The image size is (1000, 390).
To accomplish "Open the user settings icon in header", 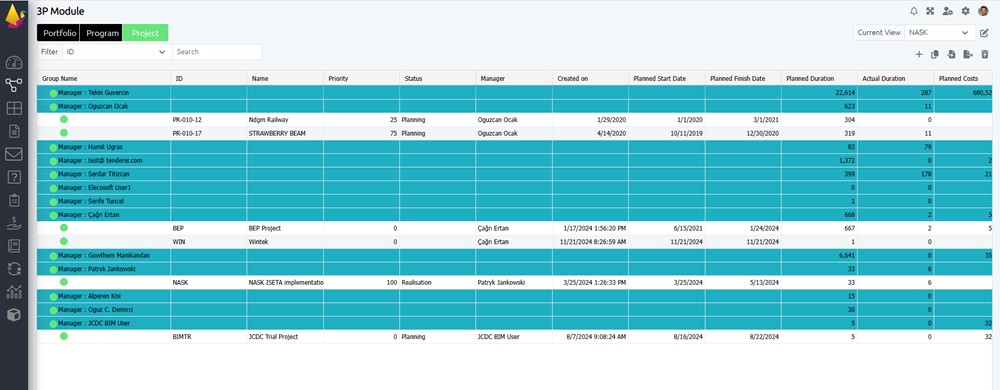I will pos(948,11).
